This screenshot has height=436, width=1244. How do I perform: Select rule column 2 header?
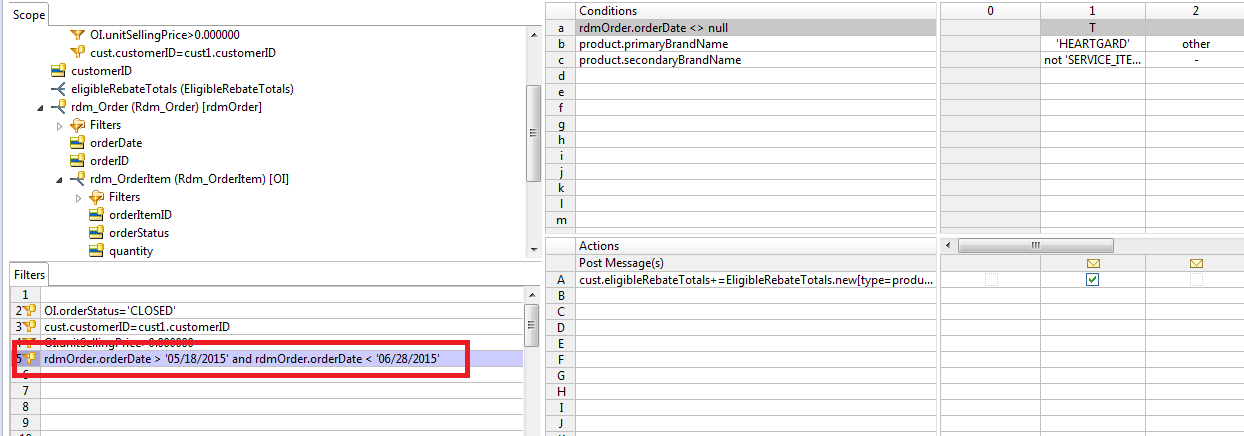1195,11
